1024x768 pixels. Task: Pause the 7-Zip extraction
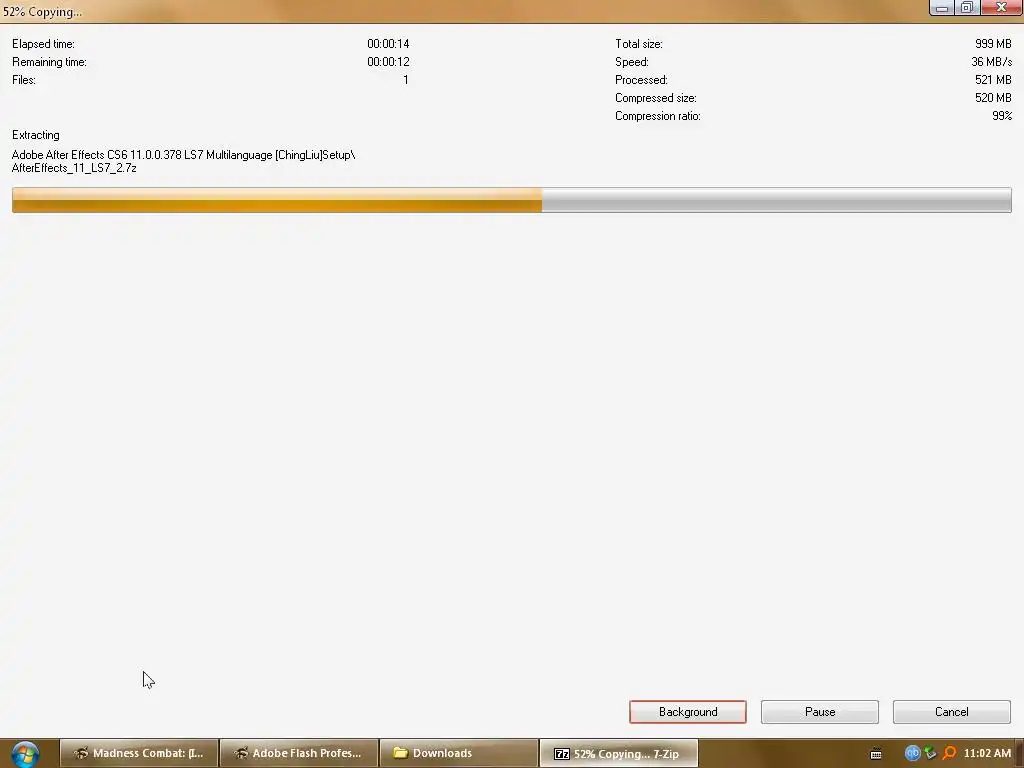click(820, 712)
